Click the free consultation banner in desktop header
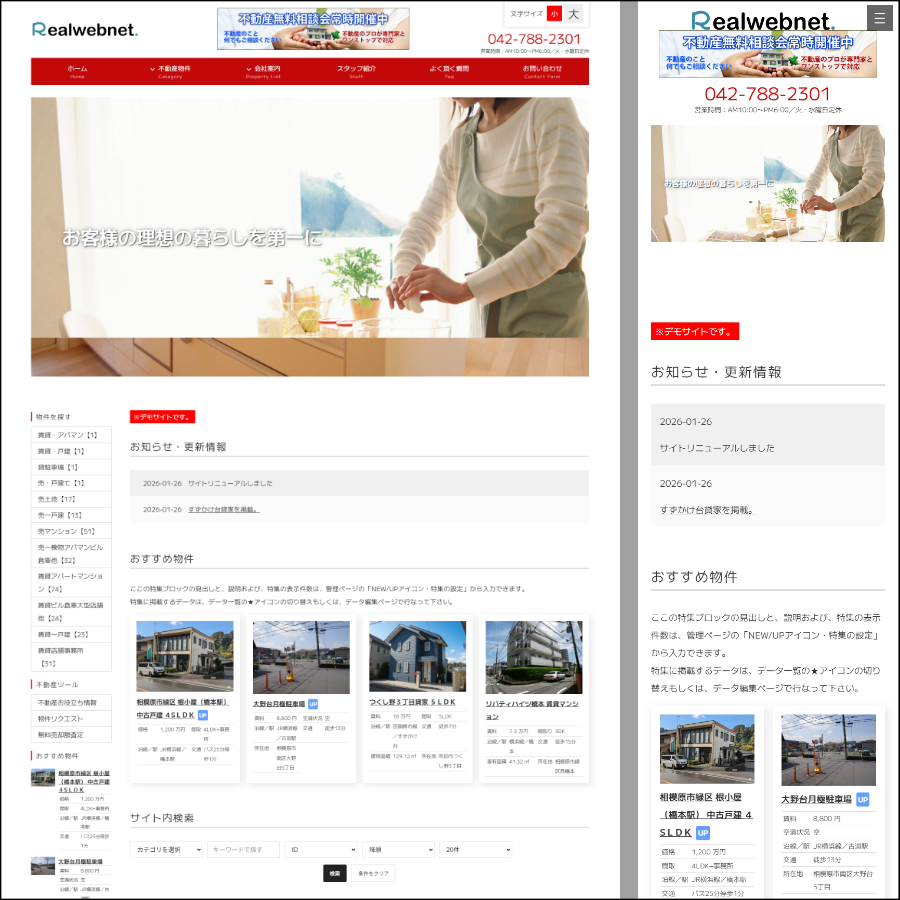This screenshot has width=900, height=900. point(312,29)
